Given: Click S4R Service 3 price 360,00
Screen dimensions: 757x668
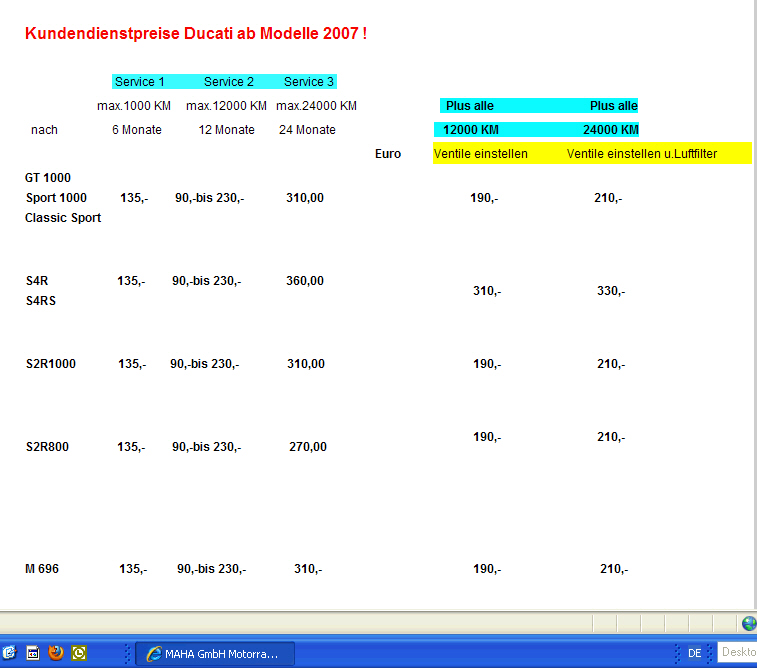Looking at the screenshot, I should coord(305,281).
